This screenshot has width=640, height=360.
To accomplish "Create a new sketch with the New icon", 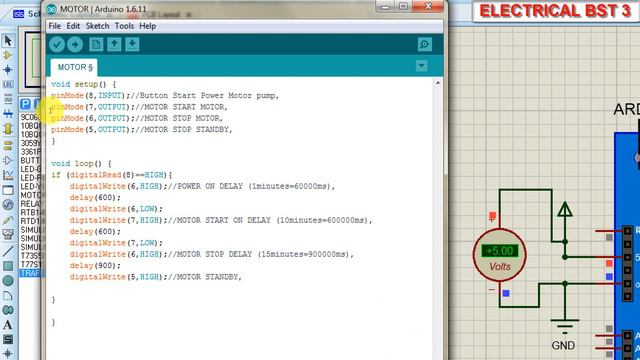I will [96, 44].
